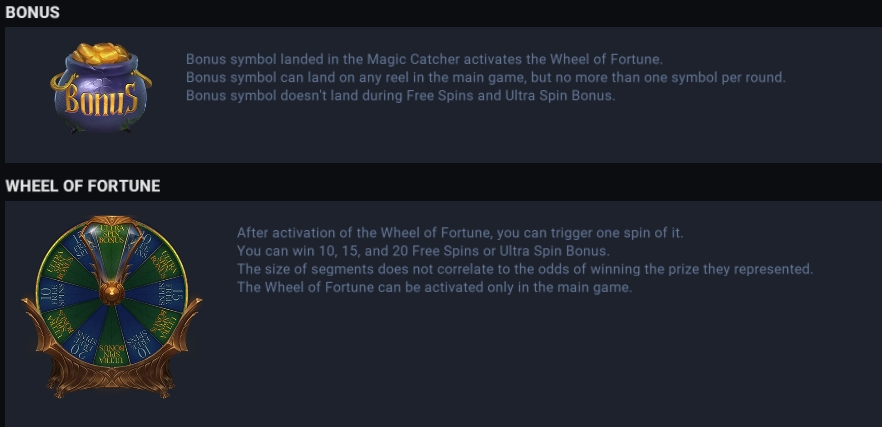Click the WHEEL OF FORTUNE section heading

click(x=83, y=186)
